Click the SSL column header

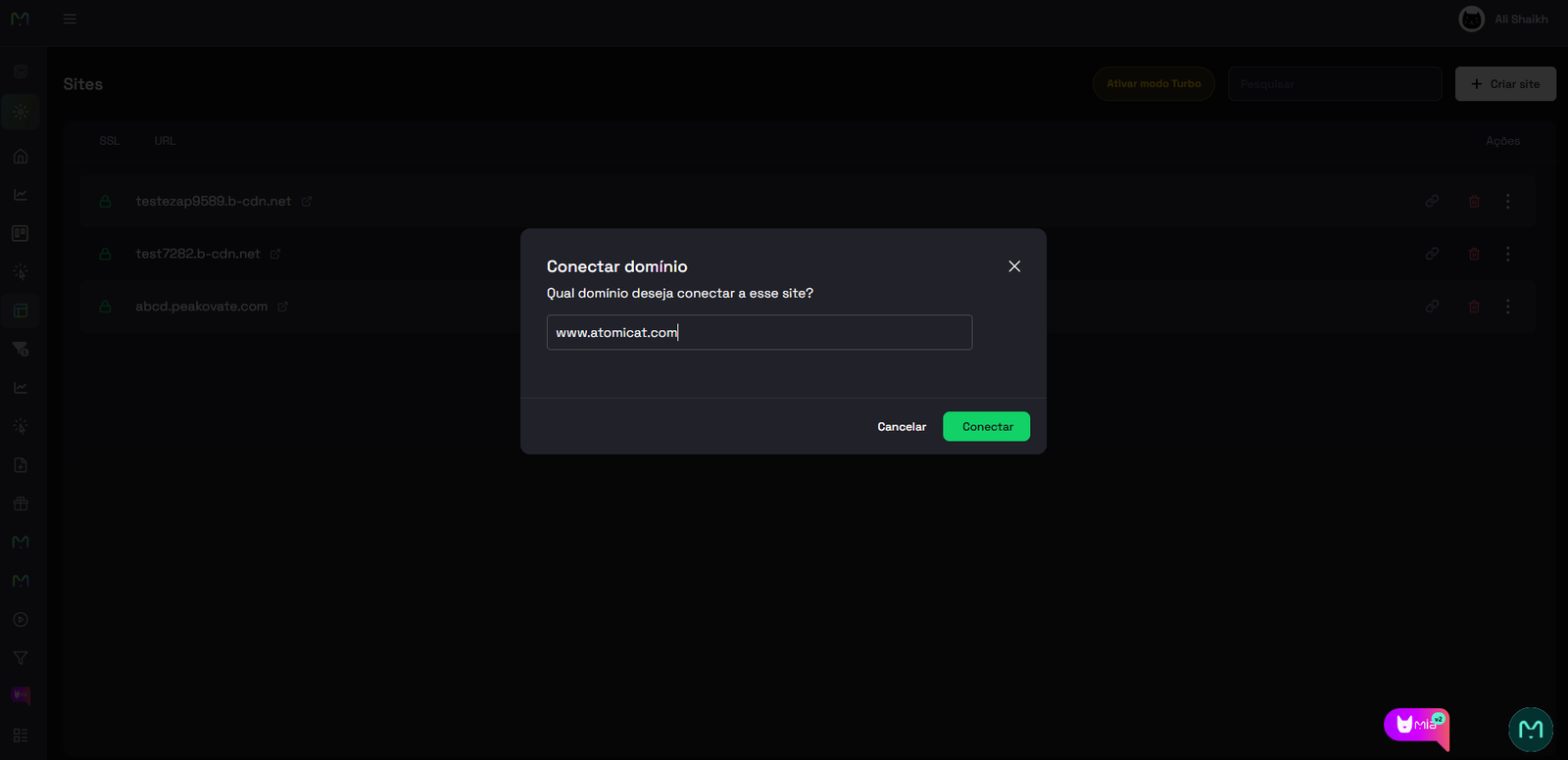click(x=110, y=141)
